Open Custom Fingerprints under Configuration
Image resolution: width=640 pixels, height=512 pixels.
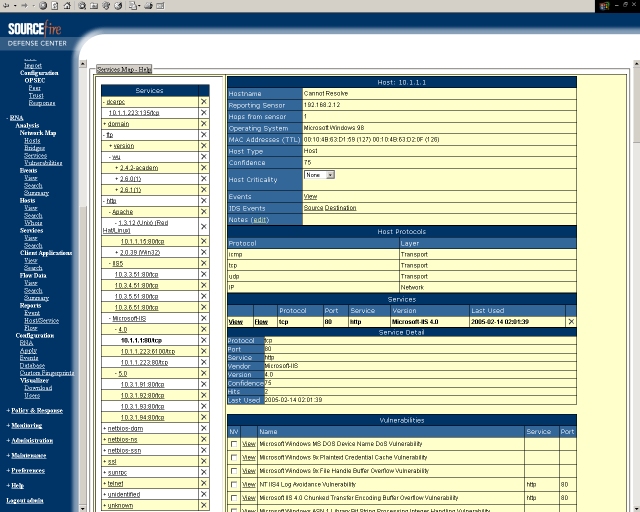tap(47, 373)
